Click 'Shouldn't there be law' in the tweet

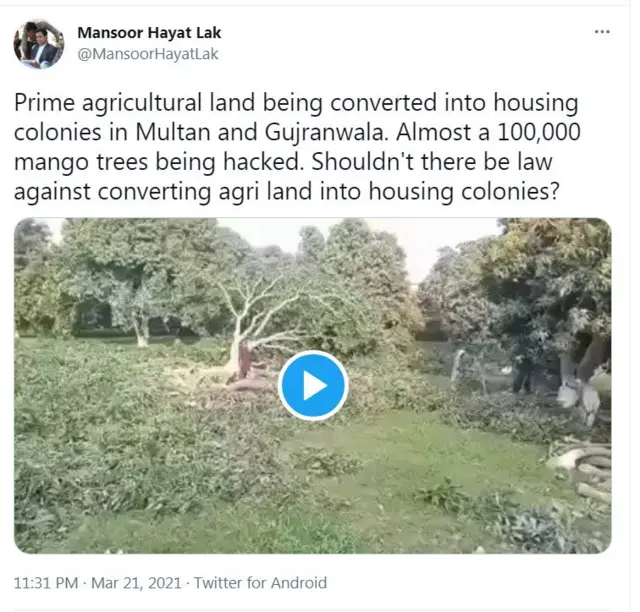click(x=432, y=162)
